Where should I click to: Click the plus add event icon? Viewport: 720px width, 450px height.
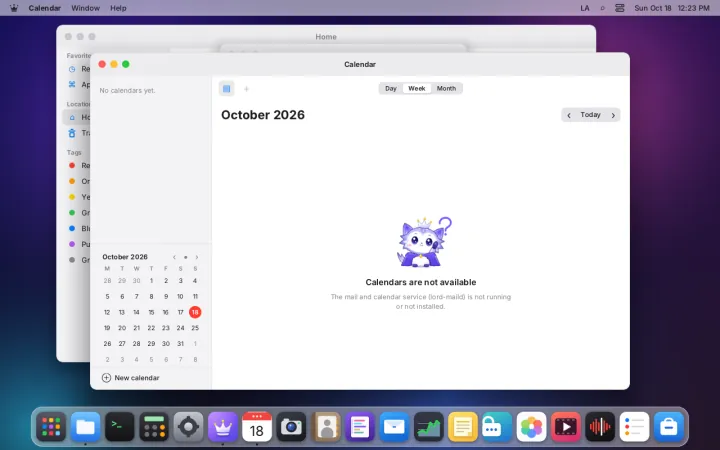coord(247,89)
